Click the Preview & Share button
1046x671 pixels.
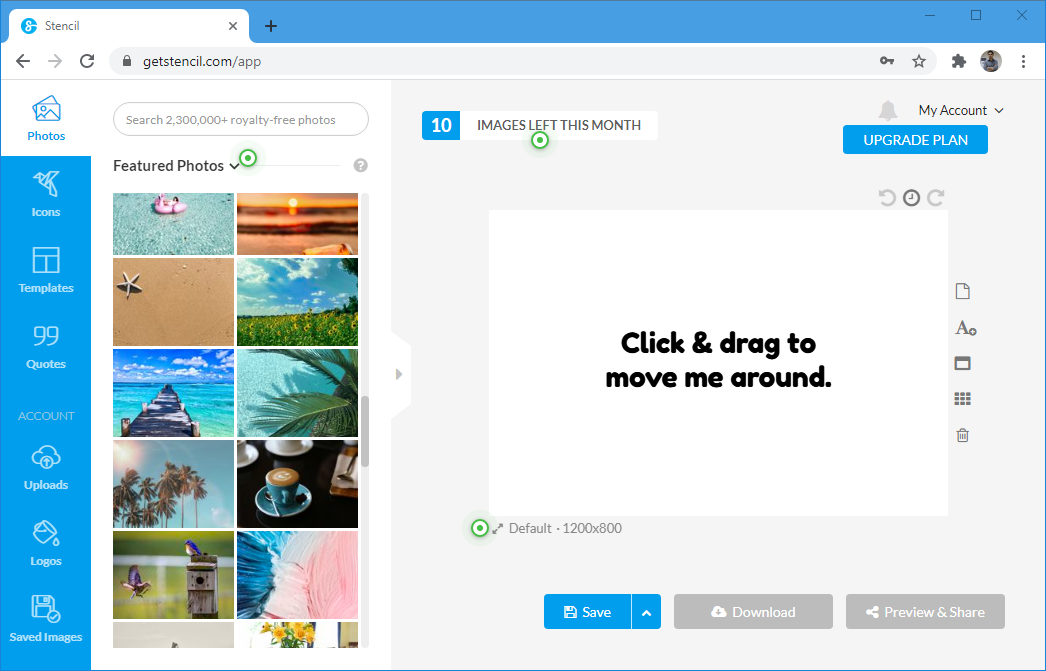[925, 612]
